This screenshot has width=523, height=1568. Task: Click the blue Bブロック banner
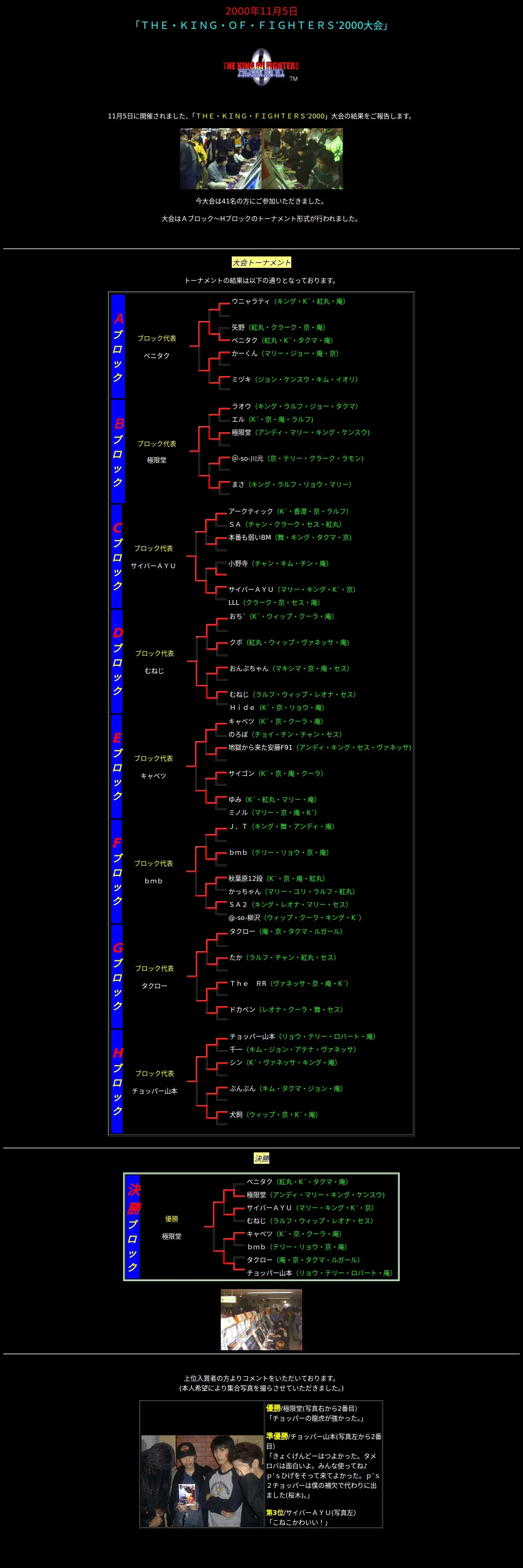point(118,451)
